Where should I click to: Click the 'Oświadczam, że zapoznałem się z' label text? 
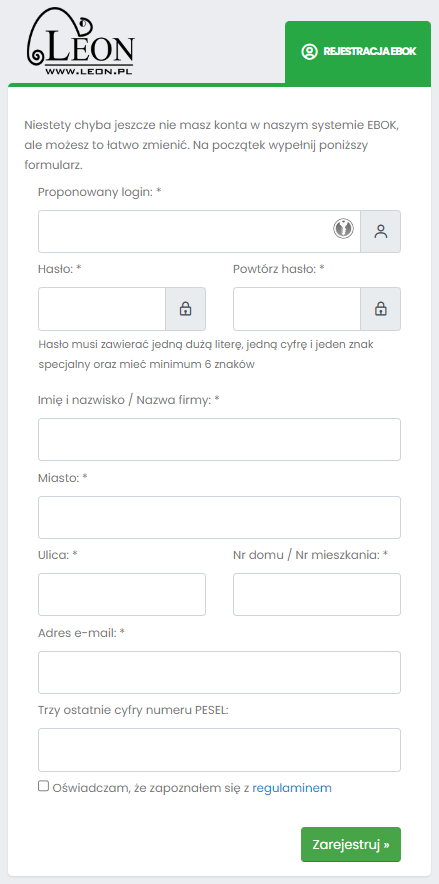(151, 788)
